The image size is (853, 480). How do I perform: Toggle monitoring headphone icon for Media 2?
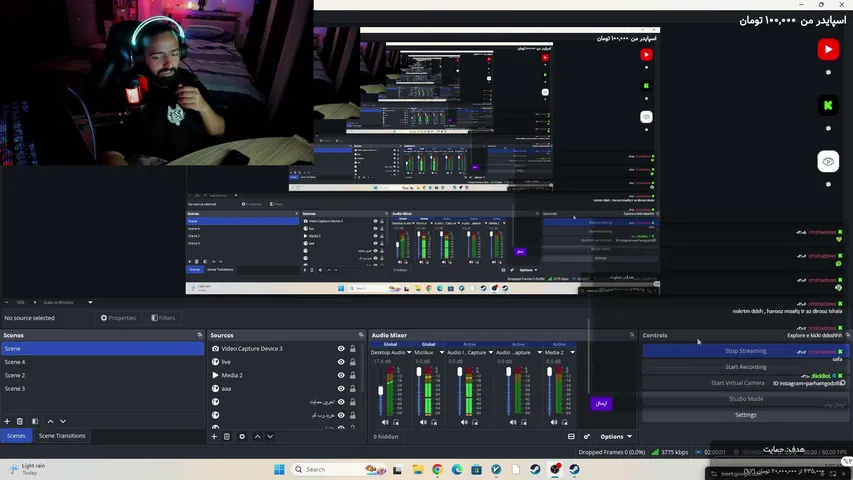[x=565, y=422]
